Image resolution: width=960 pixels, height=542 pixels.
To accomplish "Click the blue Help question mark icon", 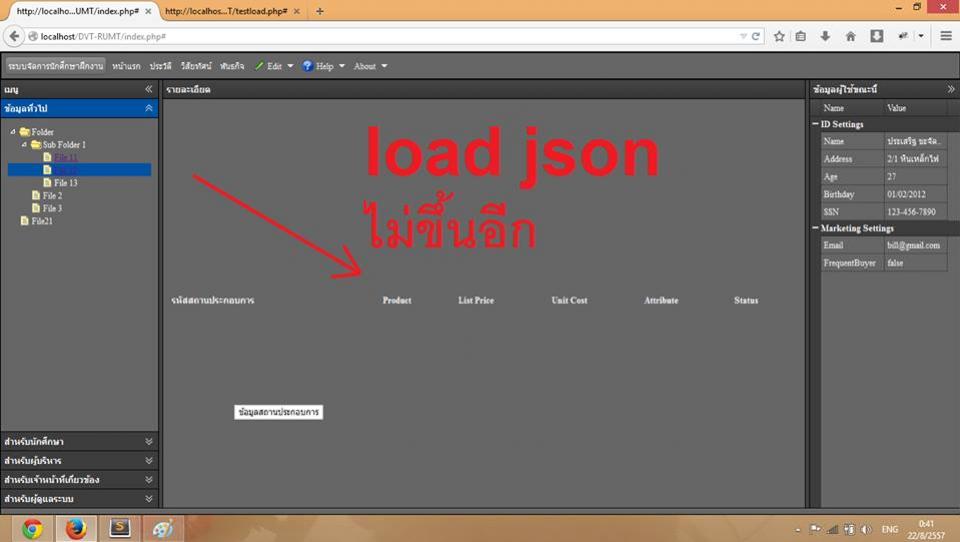I will 307,66.
